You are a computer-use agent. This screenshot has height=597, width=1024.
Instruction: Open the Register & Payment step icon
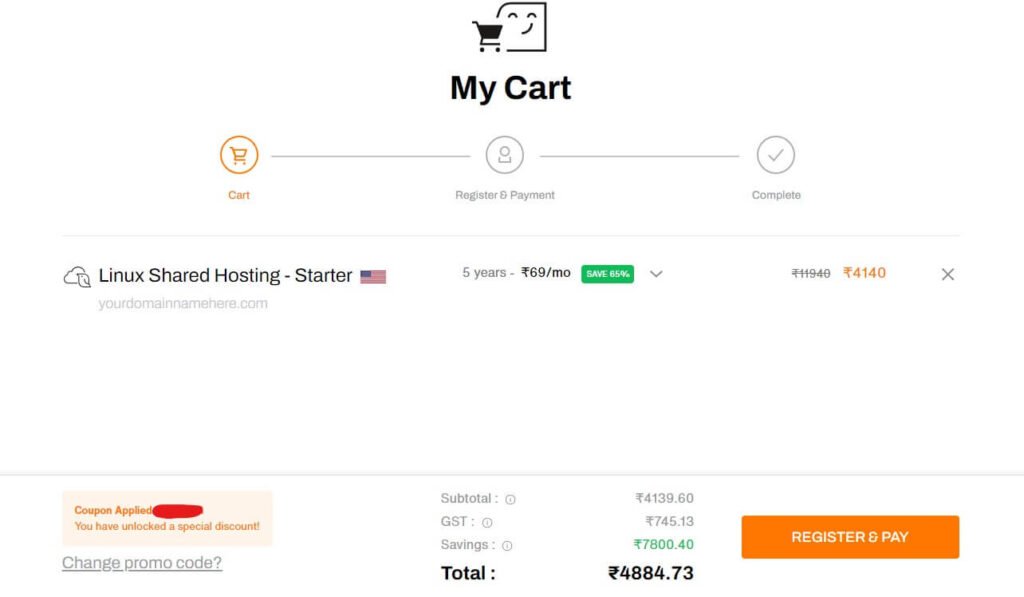(505, 155)
